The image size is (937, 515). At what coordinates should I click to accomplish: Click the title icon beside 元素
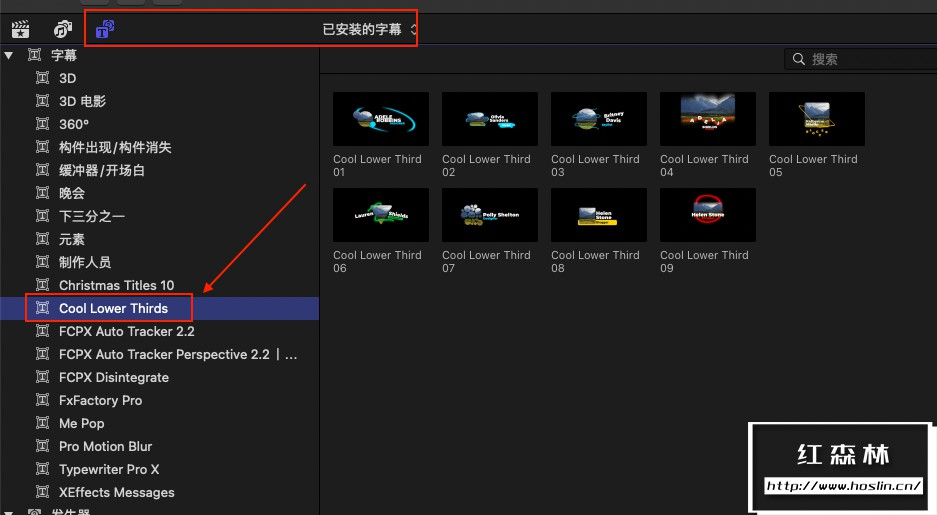click(x=42, y=239)
